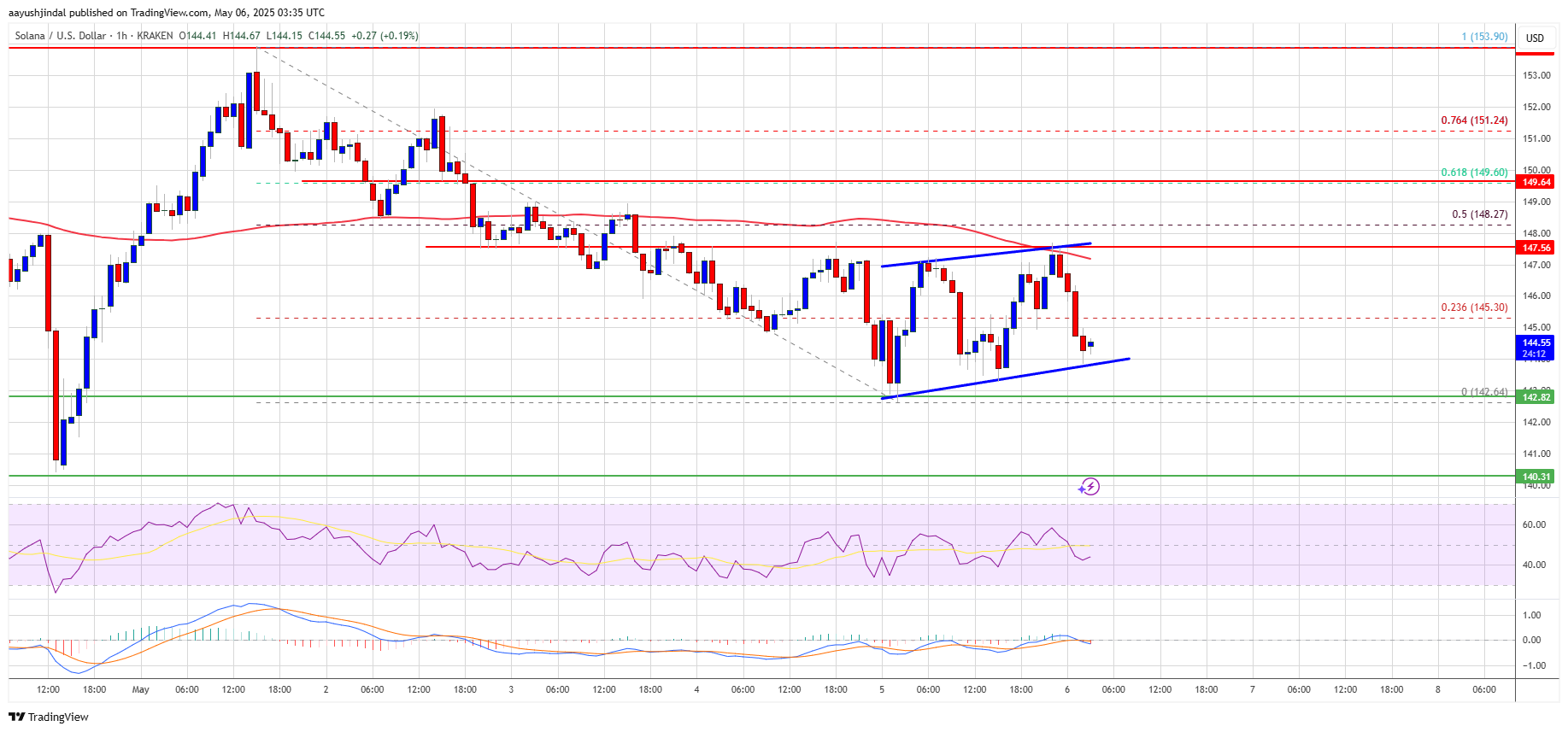Viewport: 1568px width, 732px height.
Task: Click the RSI 40.00 scale label
Action: 1534,565
